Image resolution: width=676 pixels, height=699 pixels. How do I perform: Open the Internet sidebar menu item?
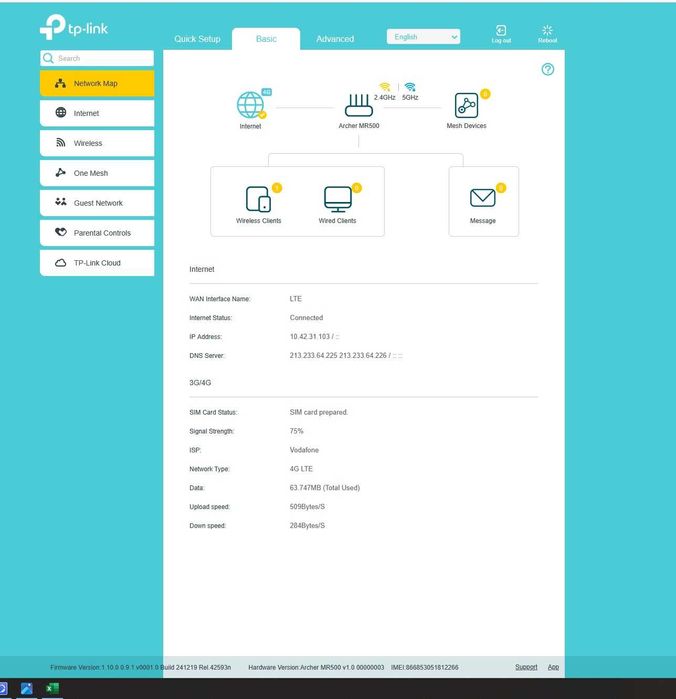[97, 113]
